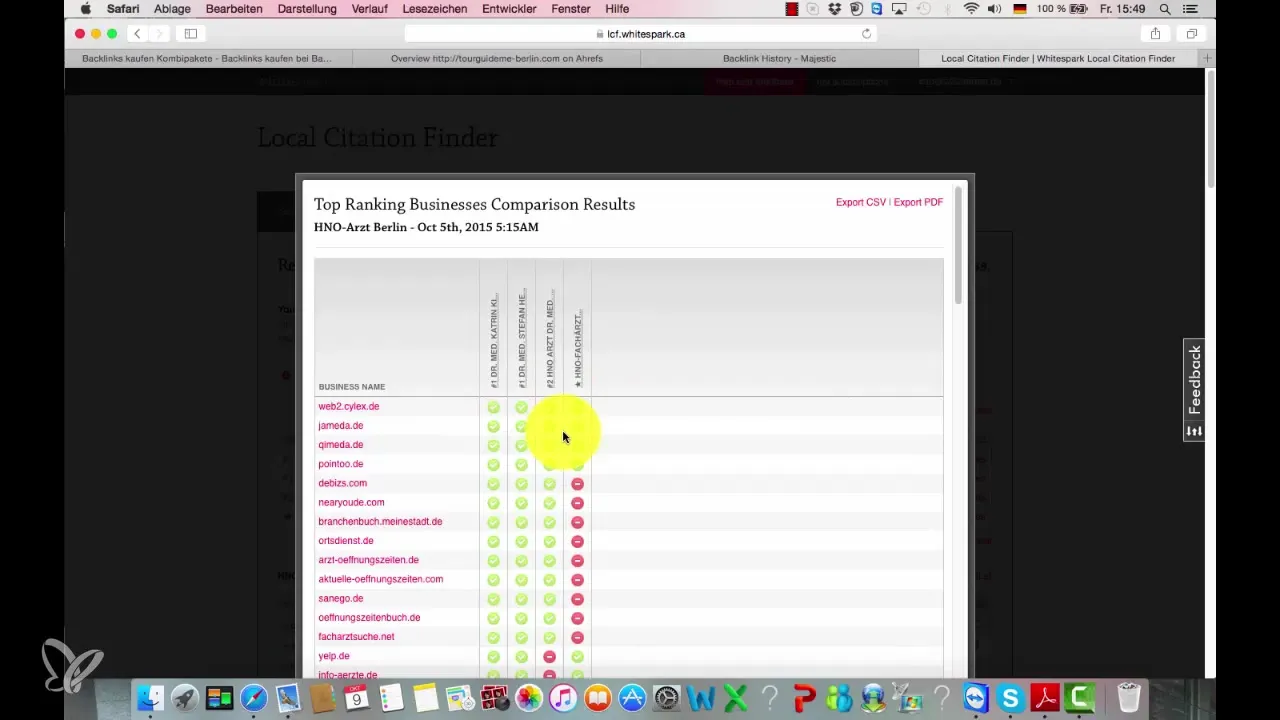Open Calendar showing date 9 in Dock
Image resolution: width=1280 pixels, height=720 pixels.
coord(357,697)
